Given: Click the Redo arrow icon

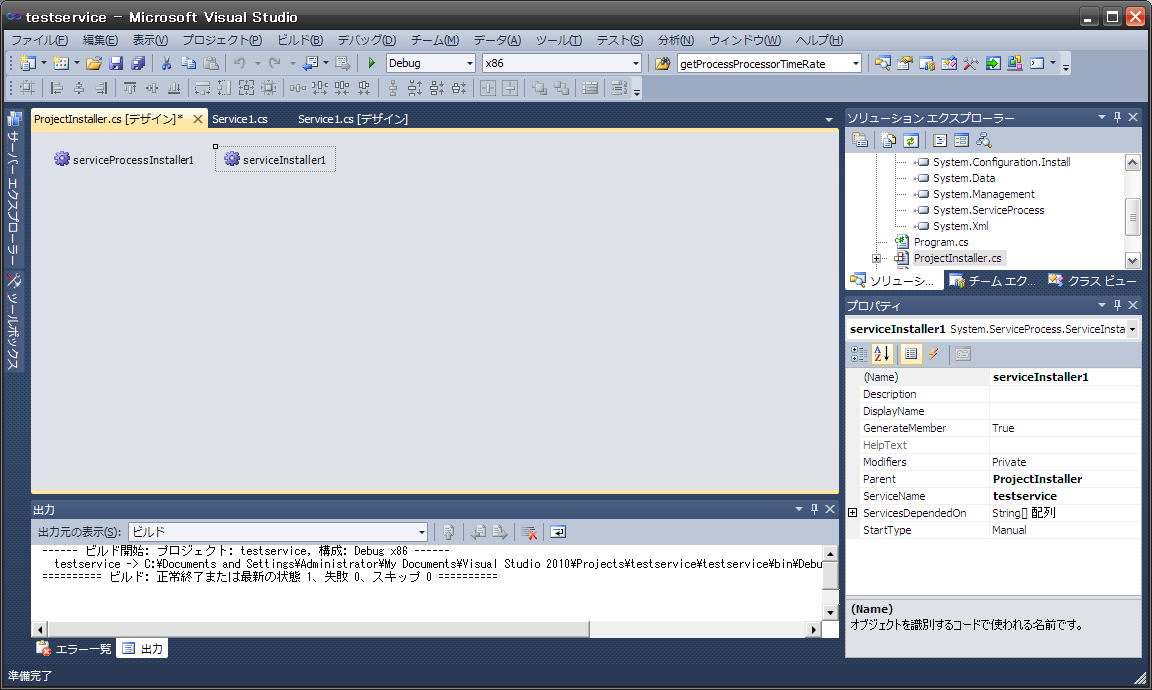Looking at the screenshot, I should tap(275, 63).
